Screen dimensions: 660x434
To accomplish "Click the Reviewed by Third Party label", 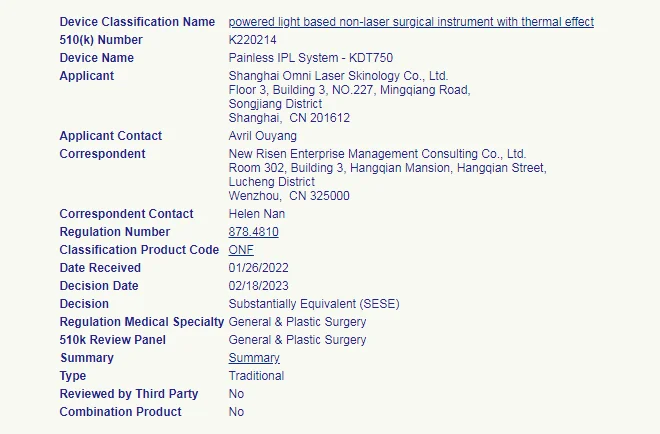I will 129,394.
